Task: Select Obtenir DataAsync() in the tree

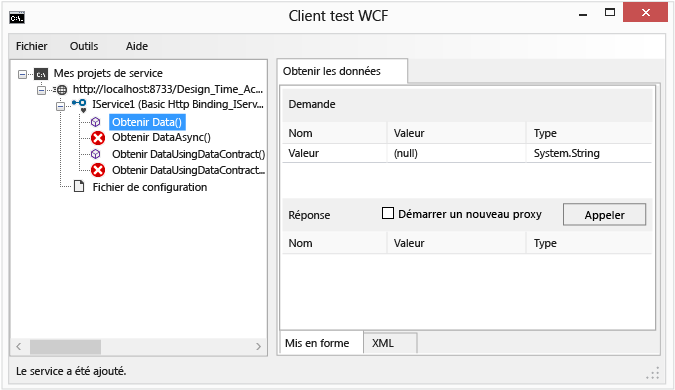Action: (161, 137)
